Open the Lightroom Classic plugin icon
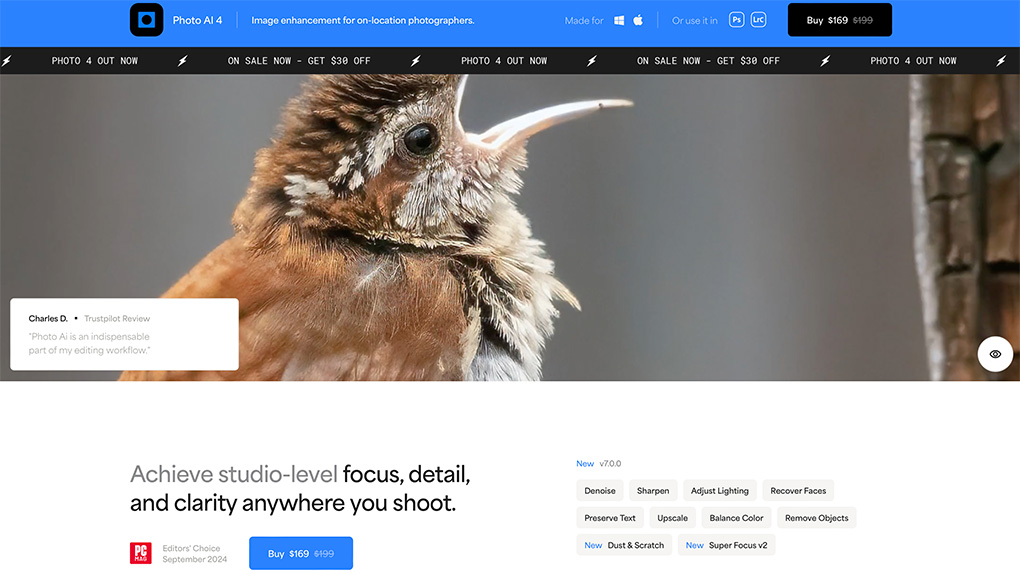The height and width of the screenshot is (574, 1020). (758, 20)
